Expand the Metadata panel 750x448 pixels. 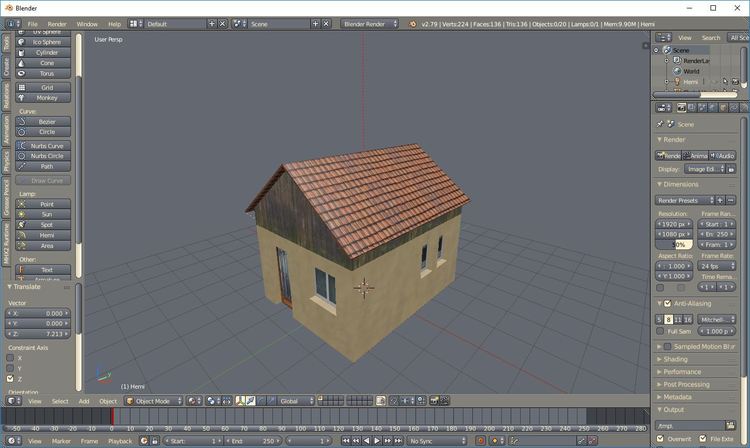677,397
